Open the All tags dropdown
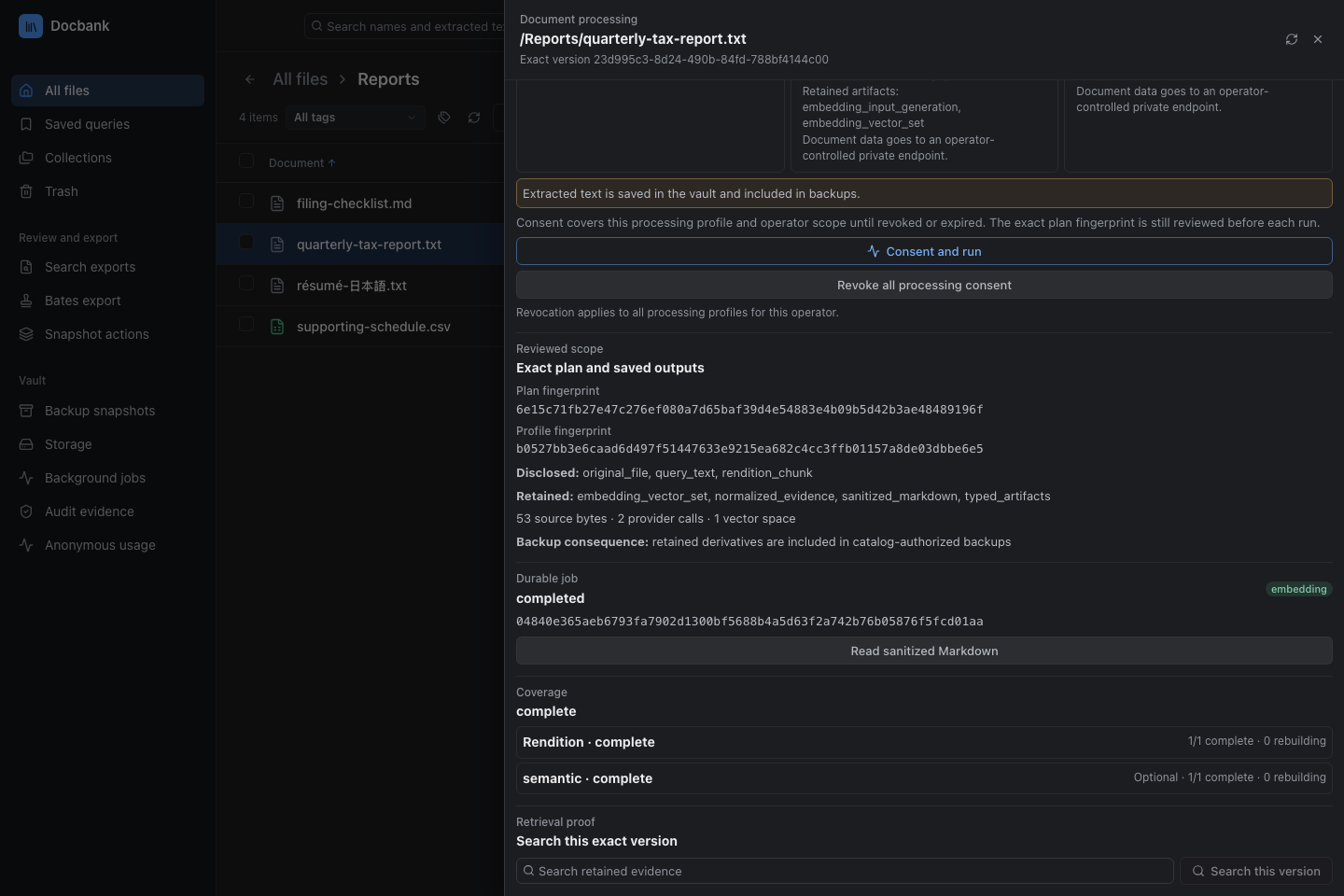1344x896 pixels. (356, 118)
